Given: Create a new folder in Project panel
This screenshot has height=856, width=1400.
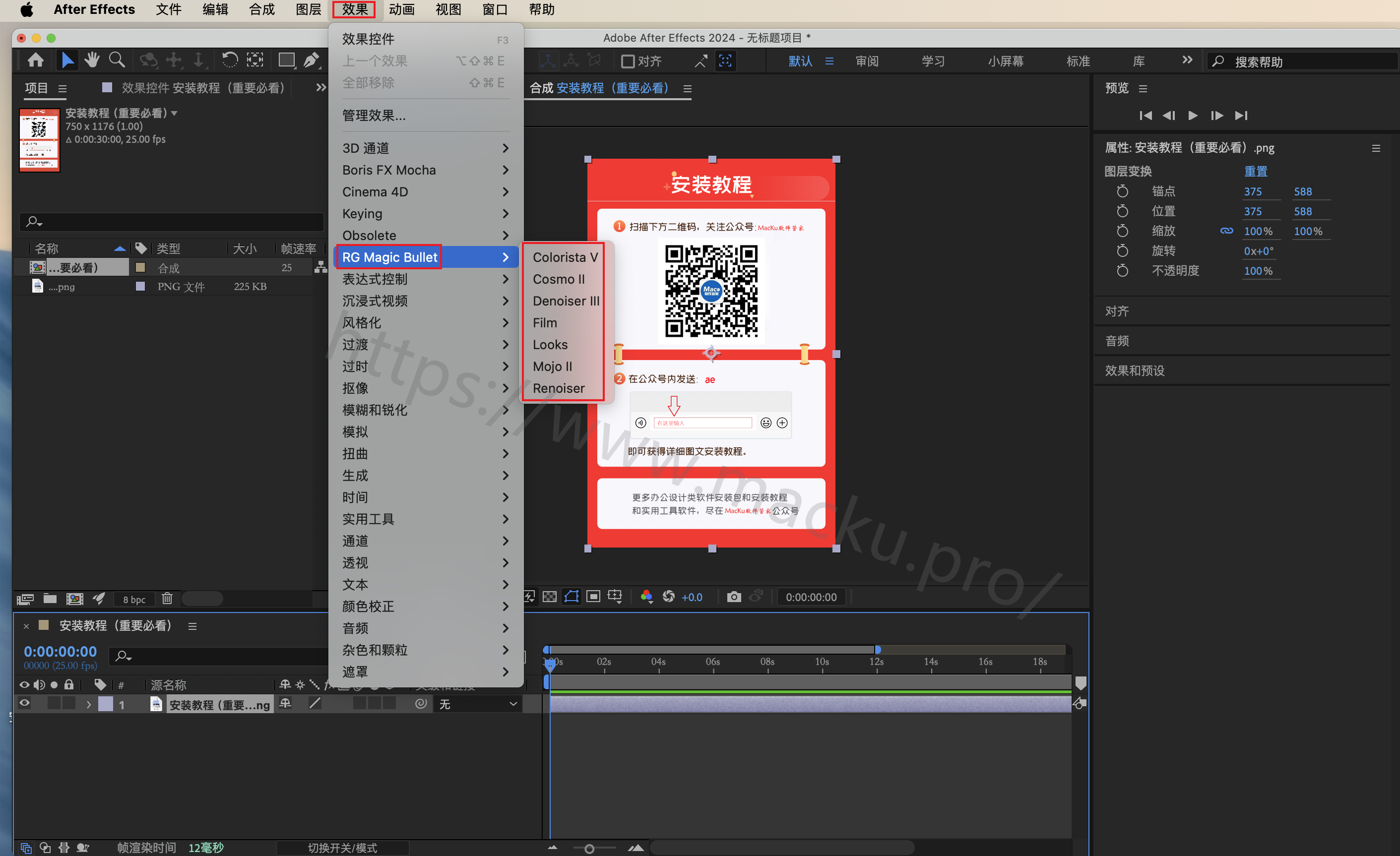Looking at the screenshot, I should 50,599.
